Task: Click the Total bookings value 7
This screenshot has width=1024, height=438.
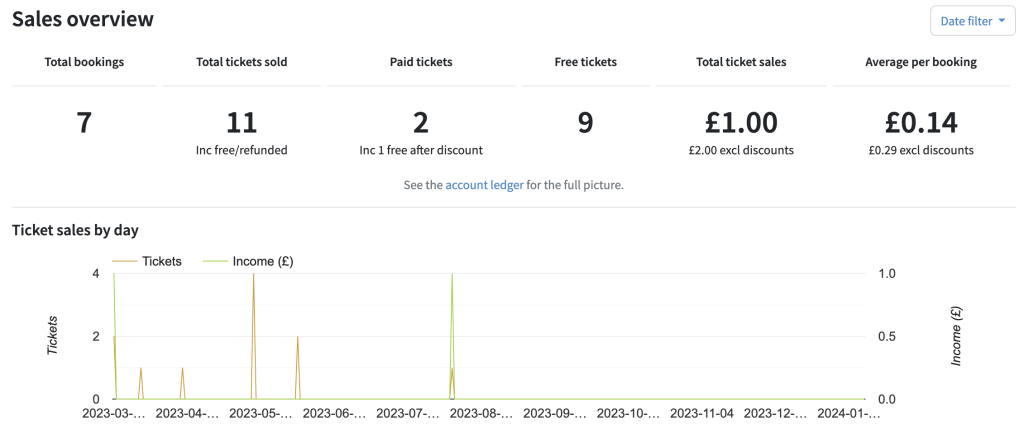Action: (84, 123)
